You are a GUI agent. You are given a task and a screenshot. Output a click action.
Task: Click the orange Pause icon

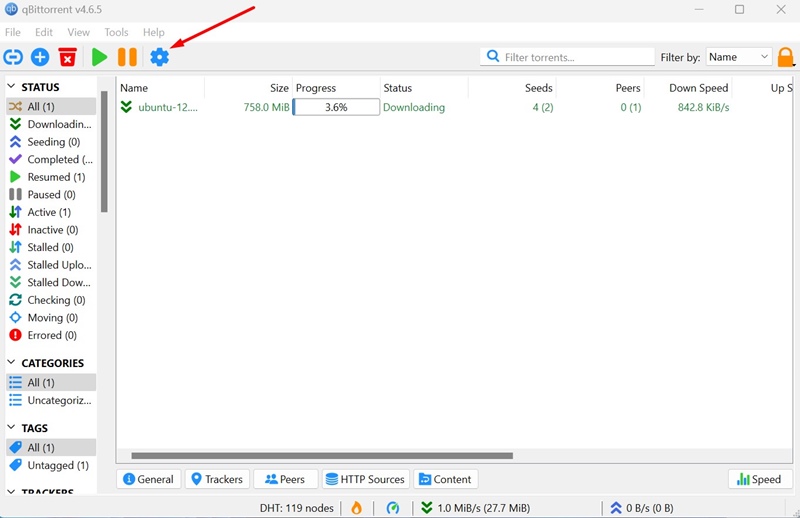[127, 57]
